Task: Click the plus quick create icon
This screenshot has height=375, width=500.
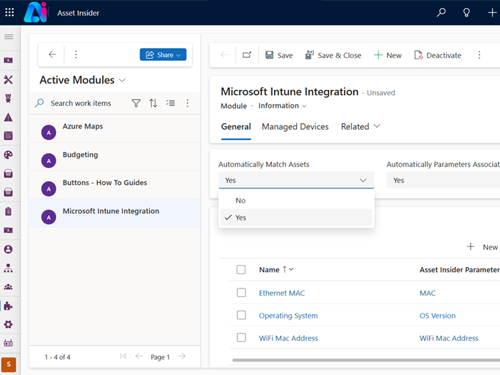Action: tap(492, 13)
